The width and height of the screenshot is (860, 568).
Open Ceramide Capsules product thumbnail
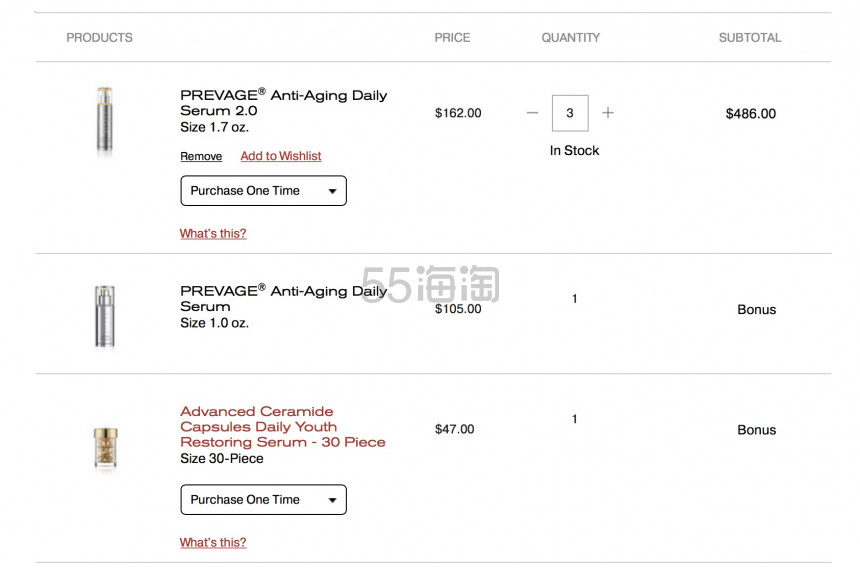pyautogui.click(x=105, y=448)
